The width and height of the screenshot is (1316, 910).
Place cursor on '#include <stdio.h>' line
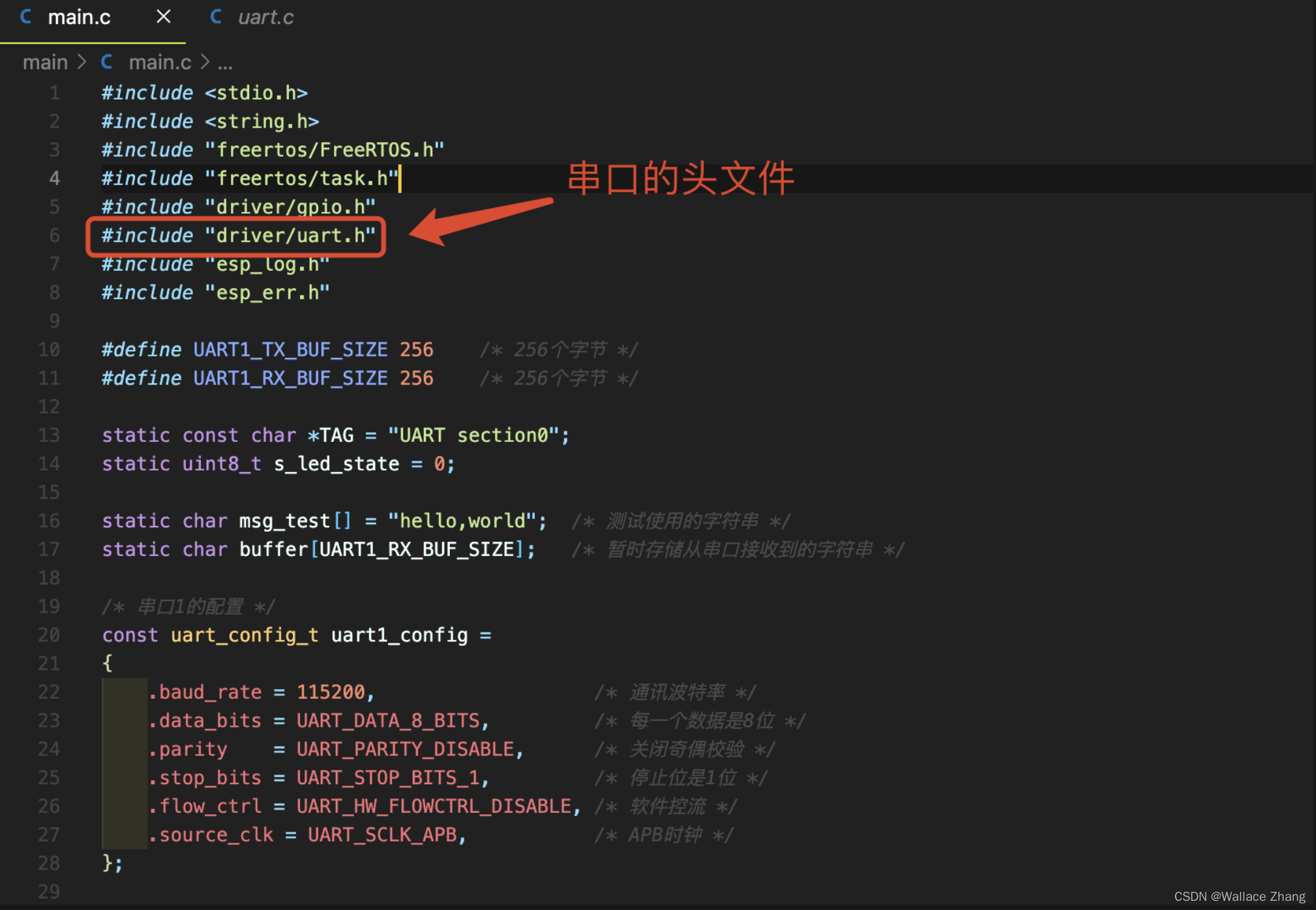[204, 93]
